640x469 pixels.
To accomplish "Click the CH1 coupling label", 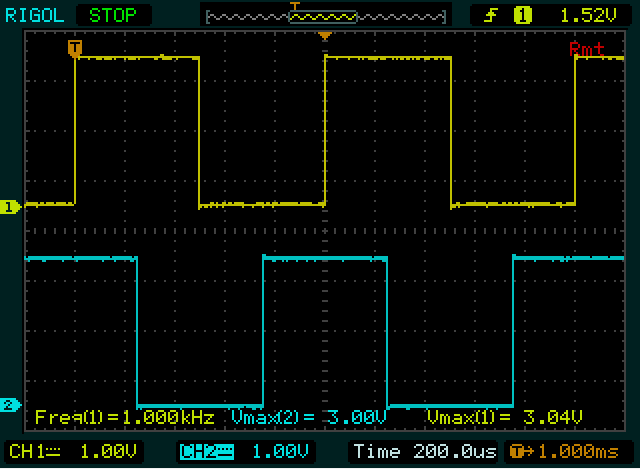I will point(34,452).
